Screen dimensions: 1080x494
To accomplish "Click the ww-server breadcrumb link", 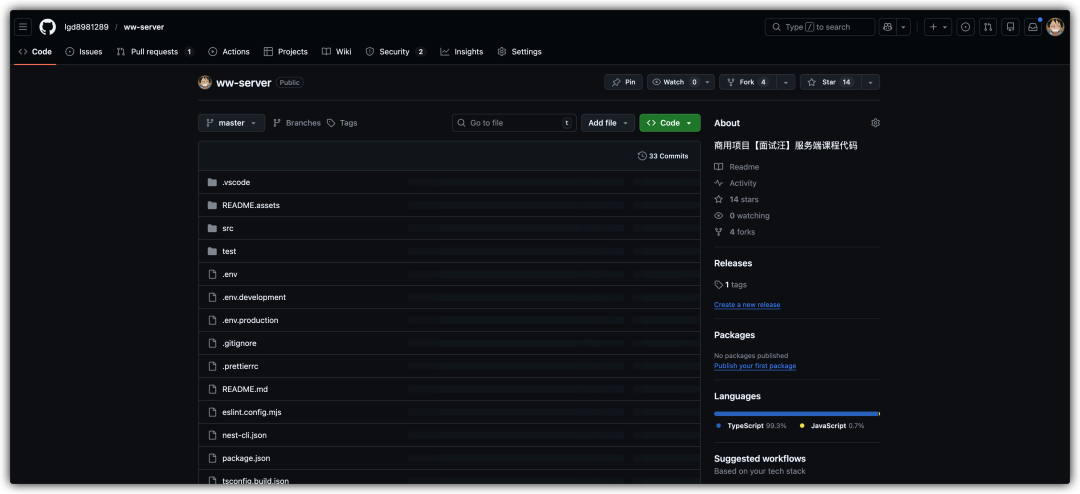I will coord(144,27).
